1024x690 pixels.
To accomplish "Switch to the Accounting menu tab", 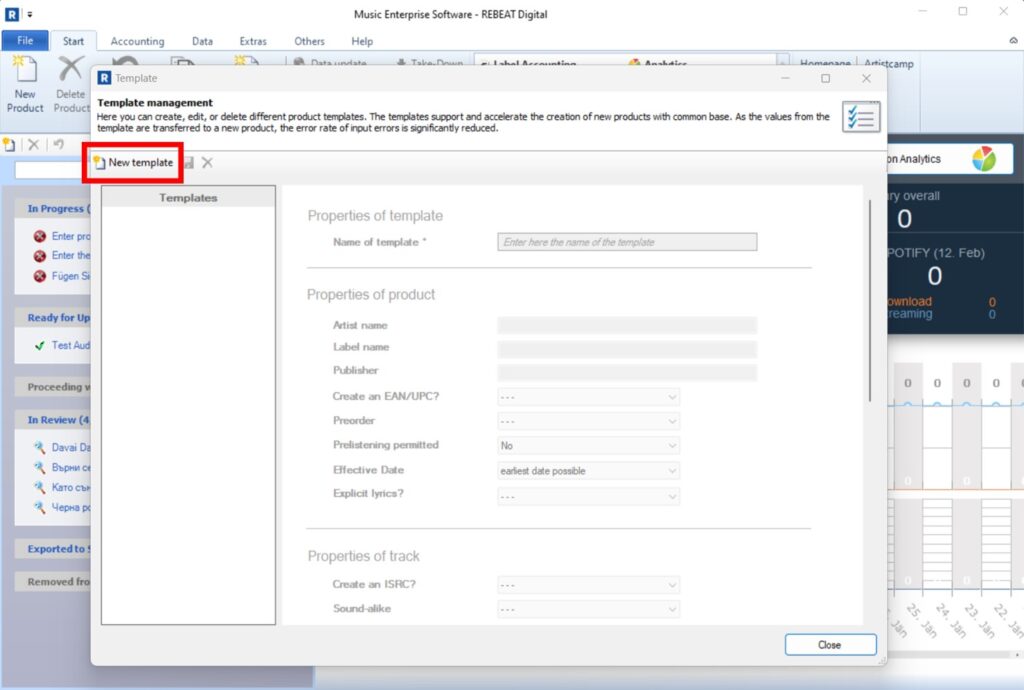I will click(137, 41).
